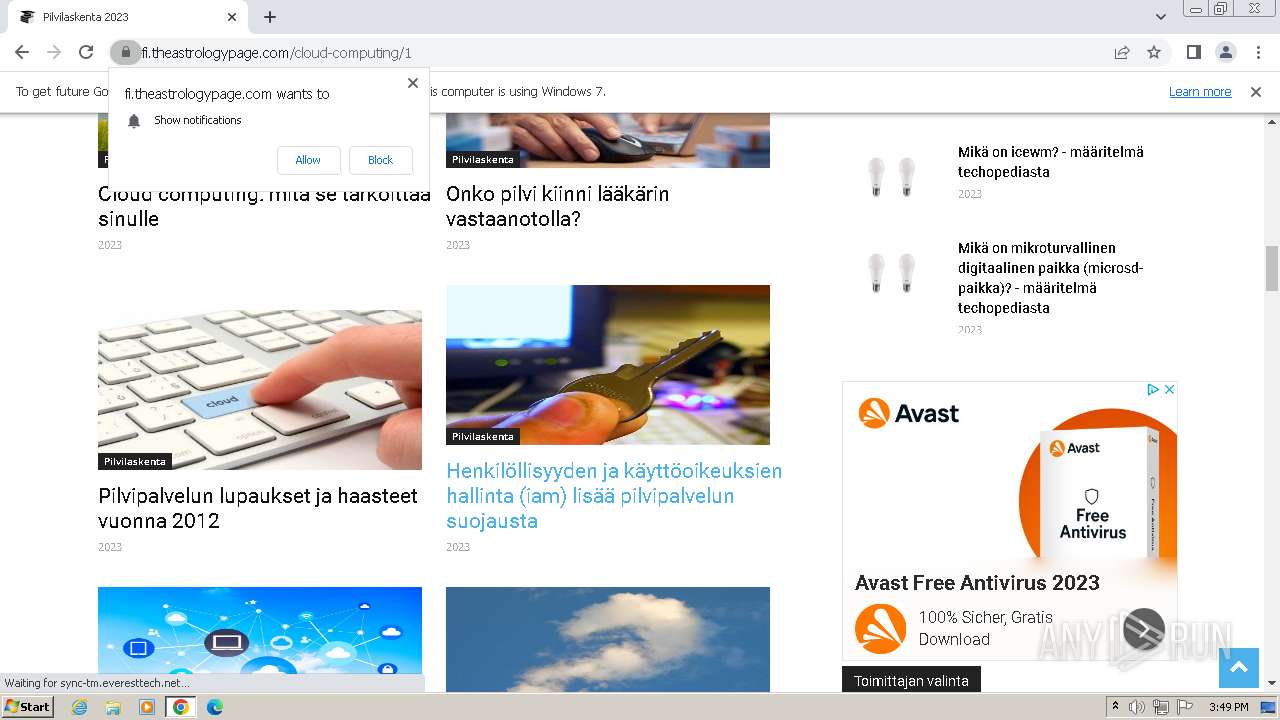Screen dimensions: 1280x720
Task: Close the Pilvilaskenta 2023 tab
Action: pyautogui.click(x=232, y=17)
